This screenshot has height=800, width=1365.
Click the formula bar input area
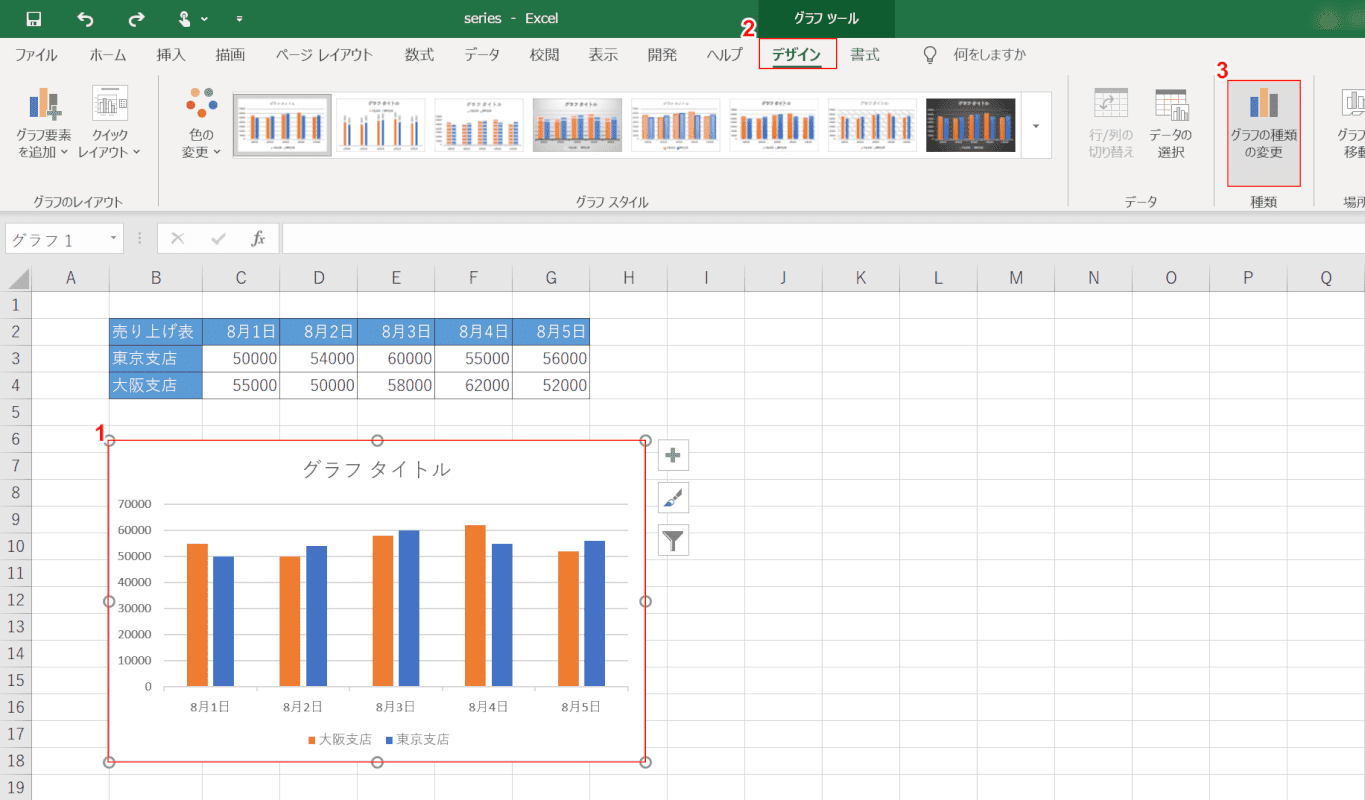click(x=823, y=239)
